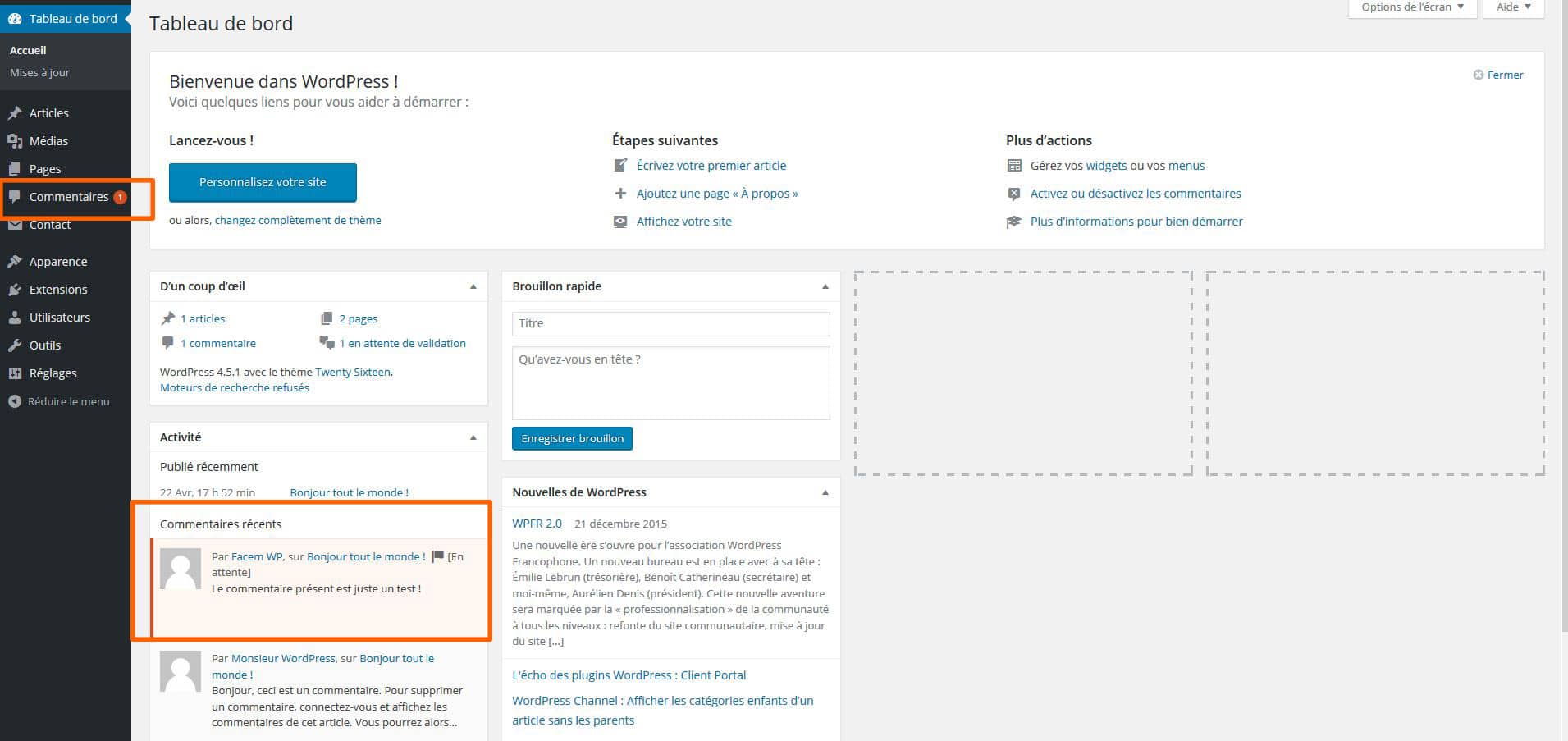Focus the Titre field in Brouillon rapide
1568x741 pixels.
click(670, 323)
